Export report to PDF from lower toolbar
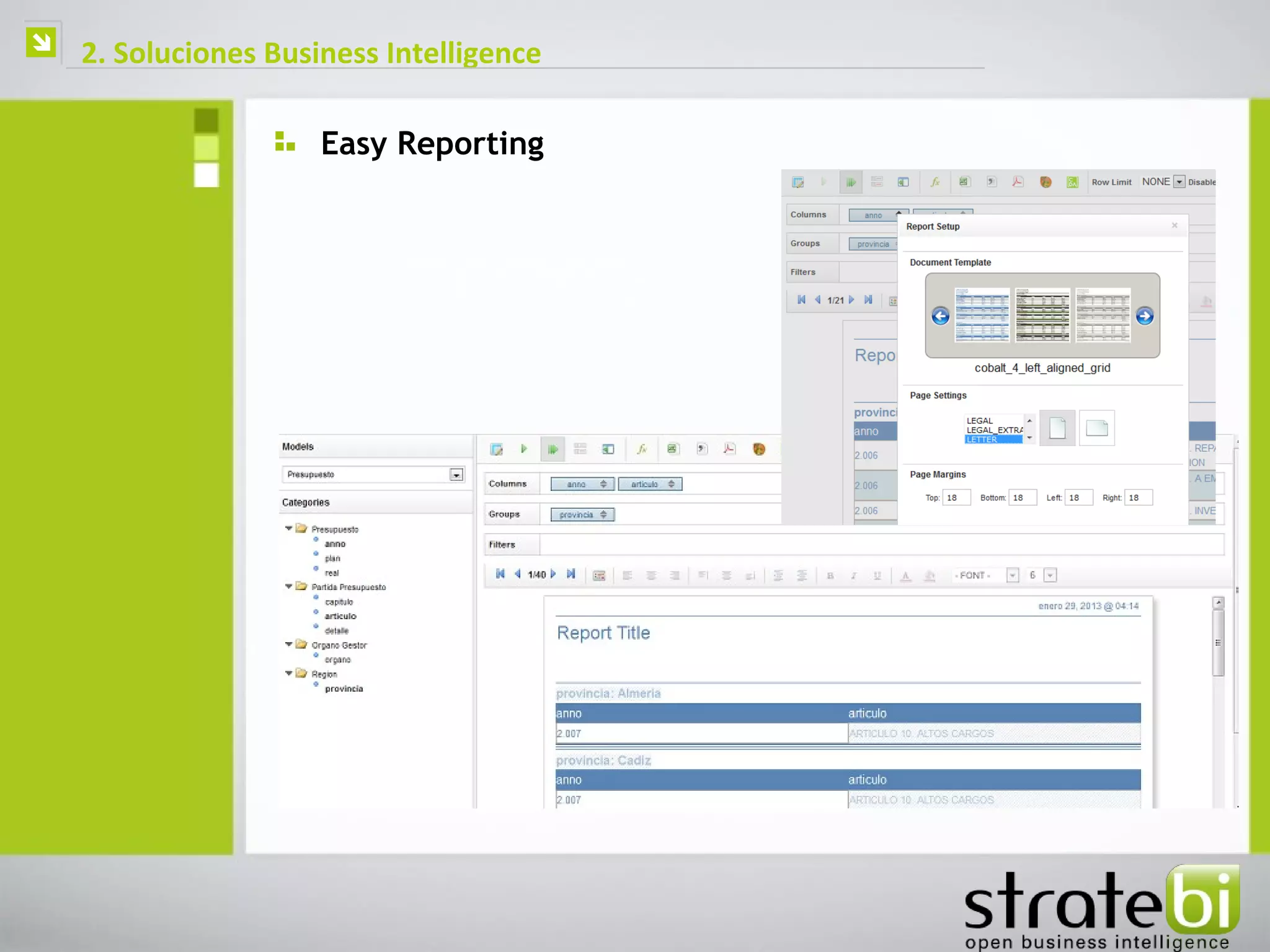 (729, 449)
